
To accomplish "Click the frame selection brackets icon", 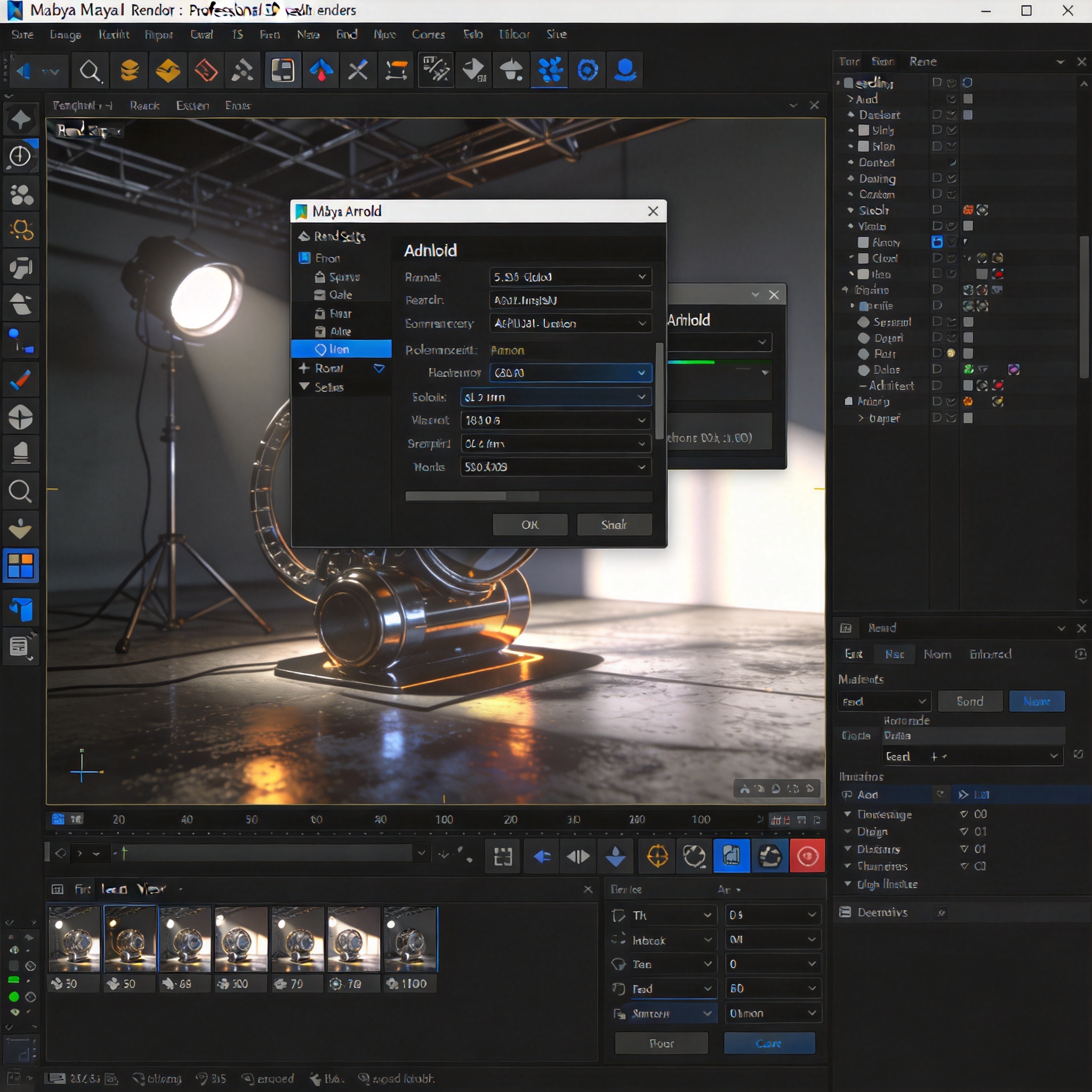I will pos(502,856).
